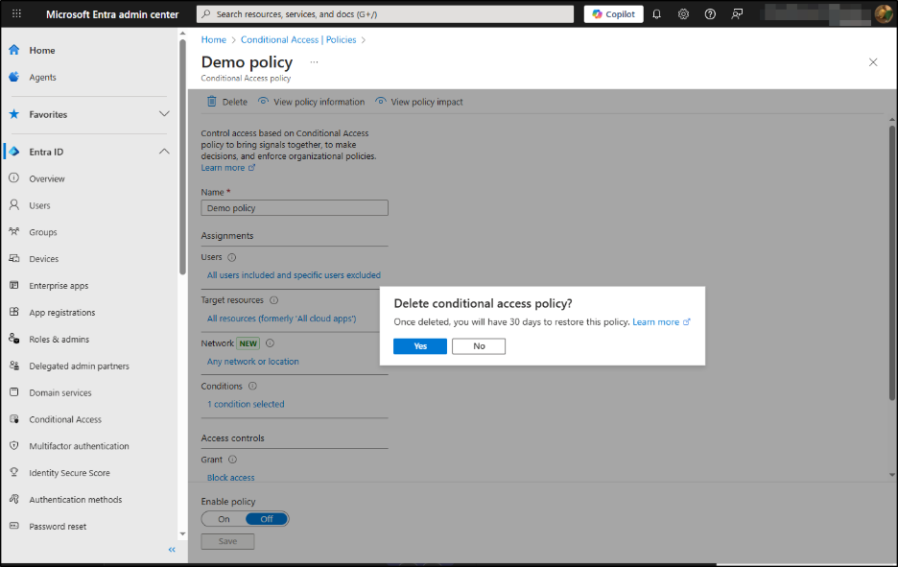Image resolution: width=898 pixels, height=567 pixels.
Task: Open All users included and specific users excluded
Action: click(x=294, y=275)
